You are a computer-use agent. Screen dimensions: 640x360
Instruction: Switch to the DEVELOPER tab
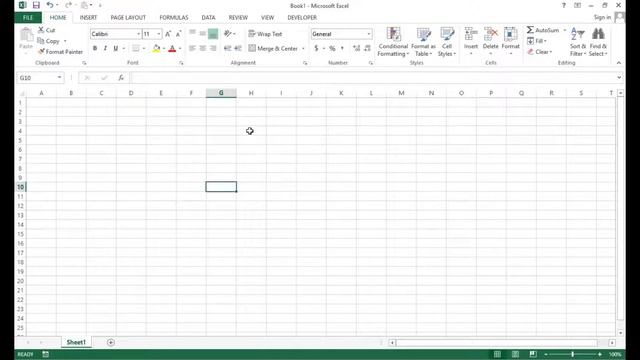click(302, 18)
